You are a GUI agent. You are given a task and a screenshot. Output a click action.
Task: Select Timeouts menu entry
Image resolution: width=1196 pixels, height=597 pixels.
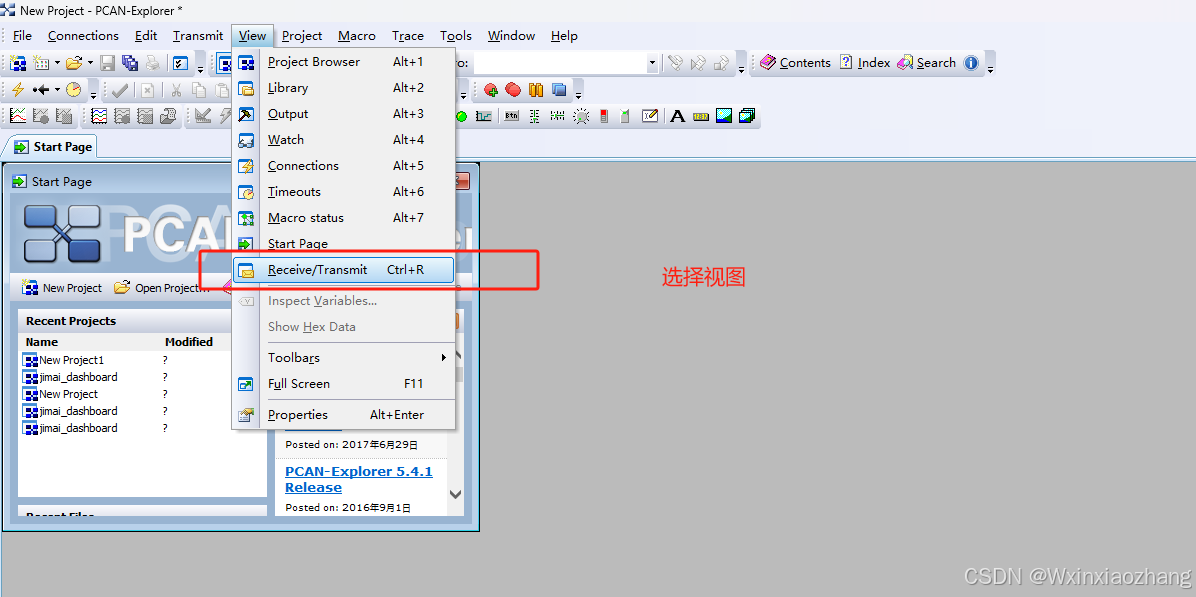point(343,191)
